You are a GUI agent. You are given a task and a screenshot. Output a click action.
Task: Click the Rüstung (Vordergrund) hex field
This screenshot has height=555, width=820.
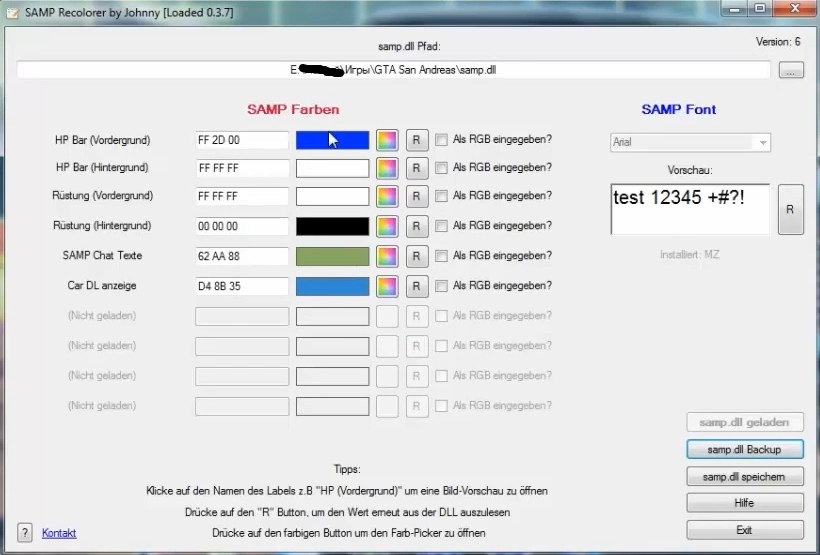pyautogui.click(x=242, y=197)
